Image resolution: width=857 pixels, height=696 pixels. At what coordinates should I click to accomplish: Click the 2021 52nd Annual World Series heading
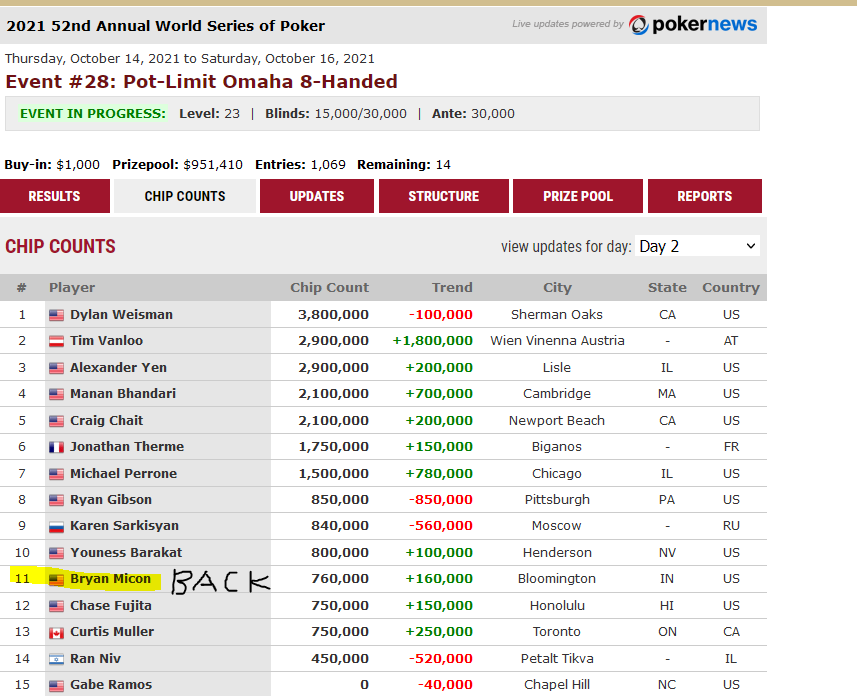tap(166, 26)
